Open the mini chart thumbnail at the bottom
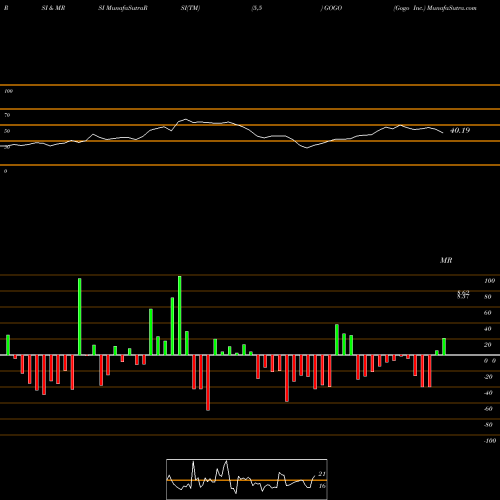This screenshot has height=500, width=500. point(247,479)
